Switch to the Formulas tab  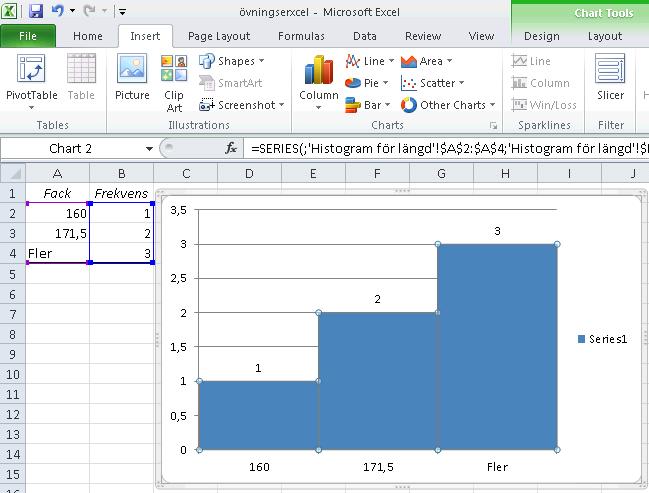point(301,36)
